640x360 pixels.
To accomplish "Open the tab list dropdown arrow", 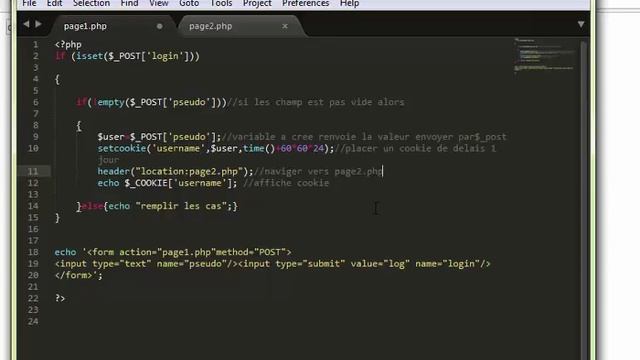I will pyautogui.click(x=581, y=24).
